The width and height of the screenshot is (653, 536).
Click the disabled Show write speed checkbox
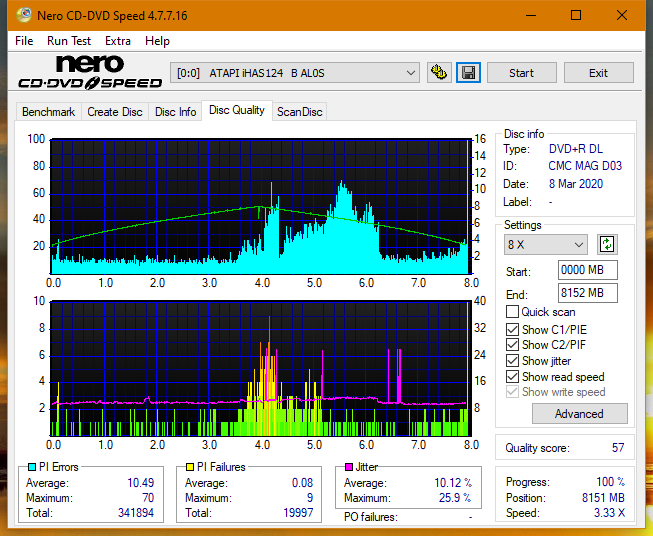[x=512, y=392]
